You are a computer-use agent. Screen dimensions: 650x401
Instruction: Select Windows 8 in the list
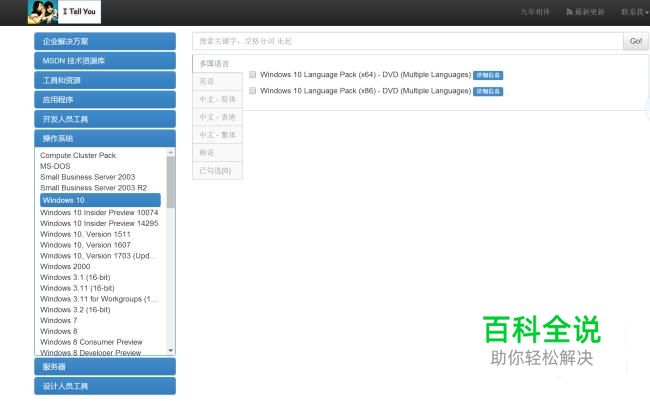[x=58, y=331]
